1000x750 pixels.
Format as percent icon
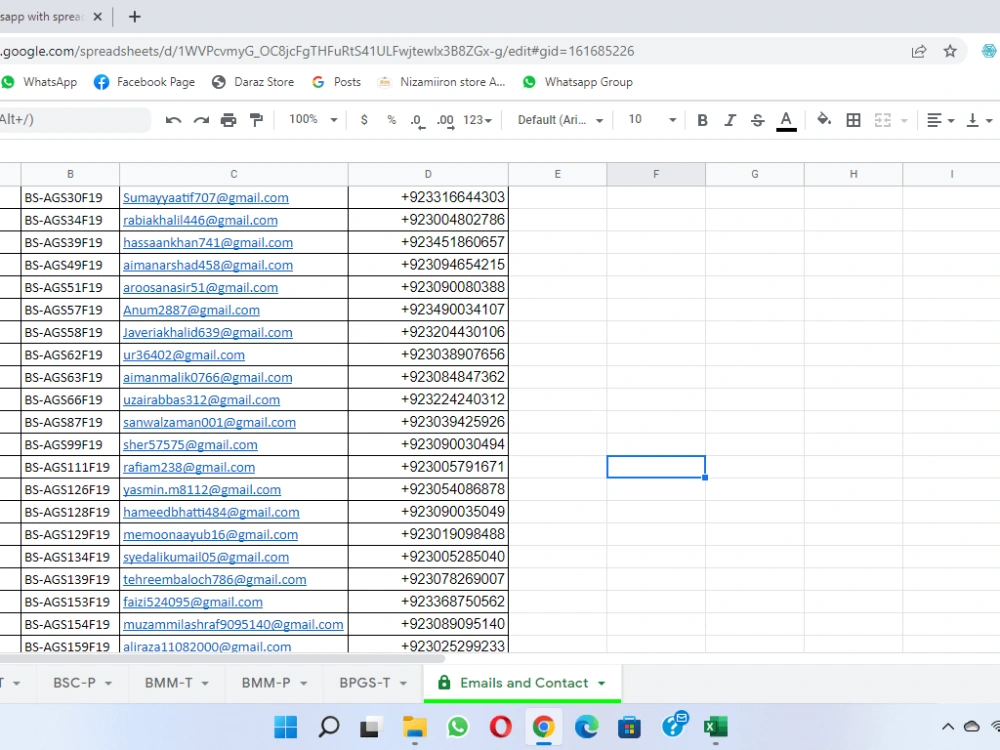click(x=392, y=120)
